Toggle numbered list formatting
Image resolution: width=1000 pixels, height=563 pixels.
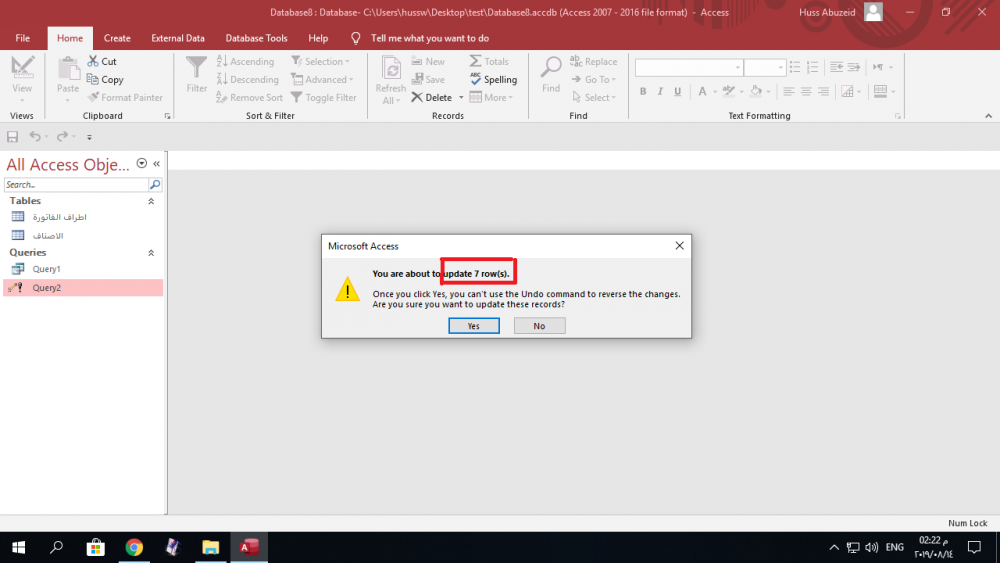click(812, 67)
